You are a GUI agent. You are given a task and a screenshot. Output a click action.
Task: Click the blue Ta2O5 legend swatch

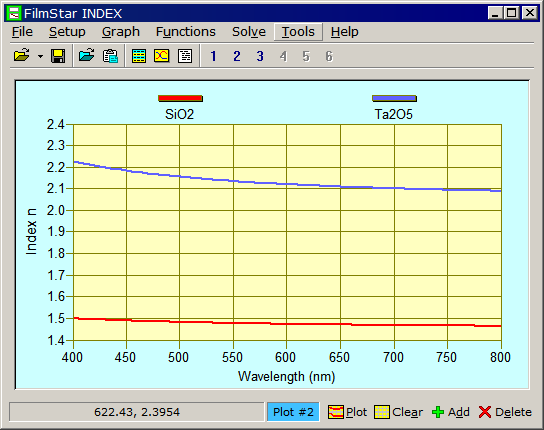point(394,99)
